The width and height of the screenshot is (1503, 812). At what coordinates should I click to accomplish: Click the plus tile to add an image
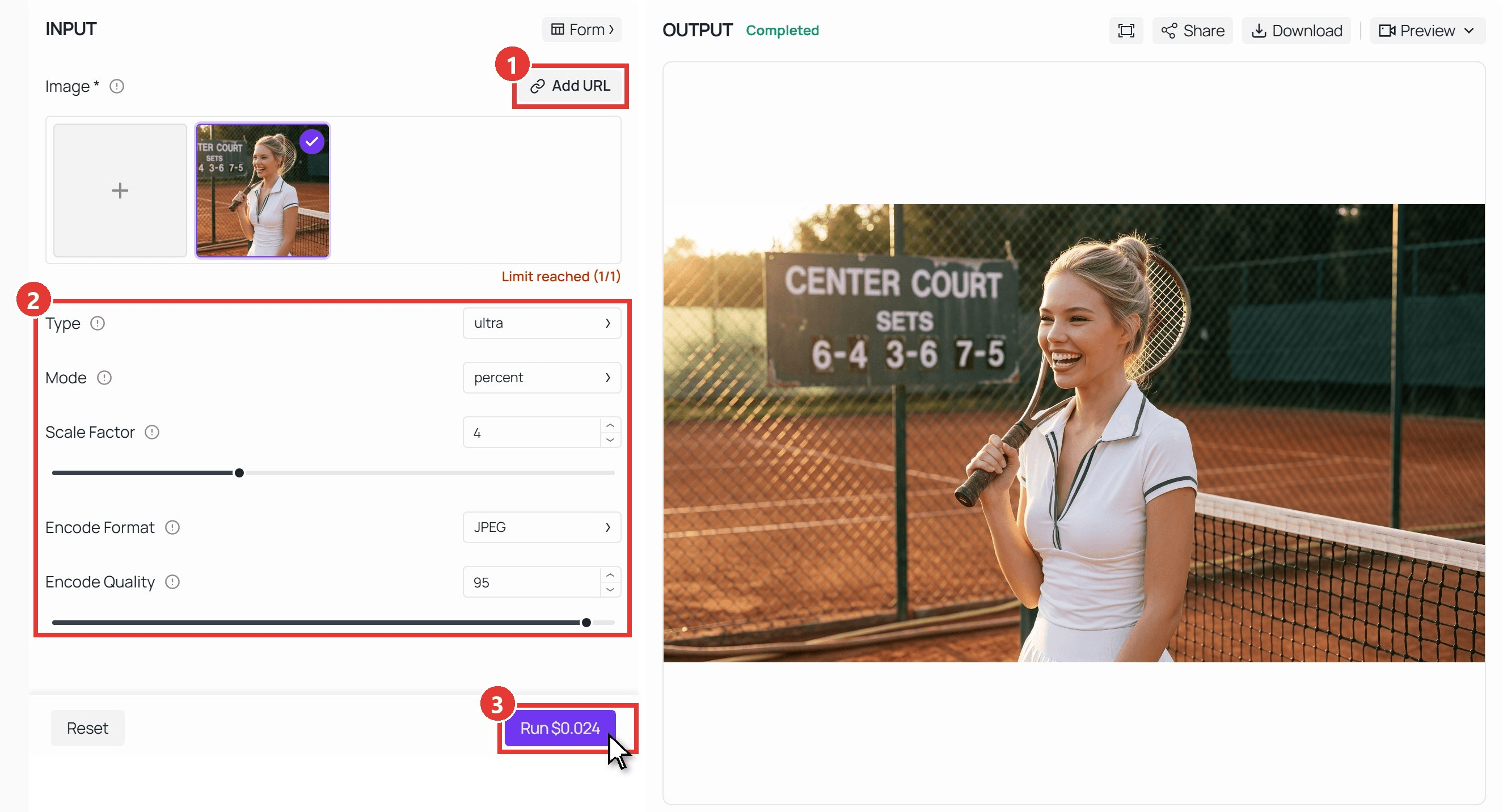pyautogui.click(x=120, y=190)
